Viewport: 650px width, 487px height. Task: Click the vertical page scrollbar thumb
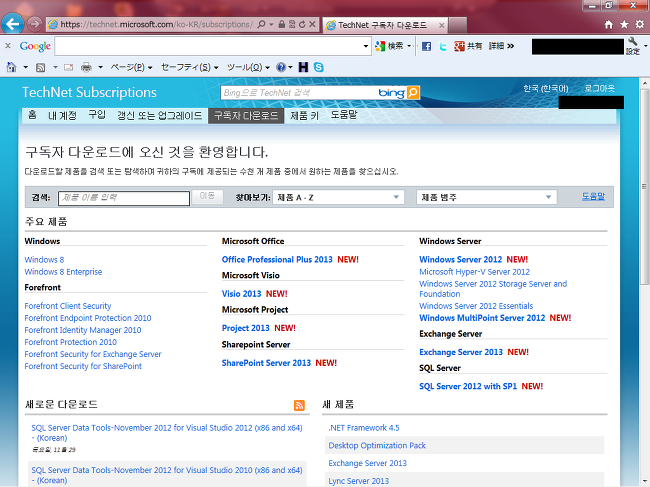point(644,187)
